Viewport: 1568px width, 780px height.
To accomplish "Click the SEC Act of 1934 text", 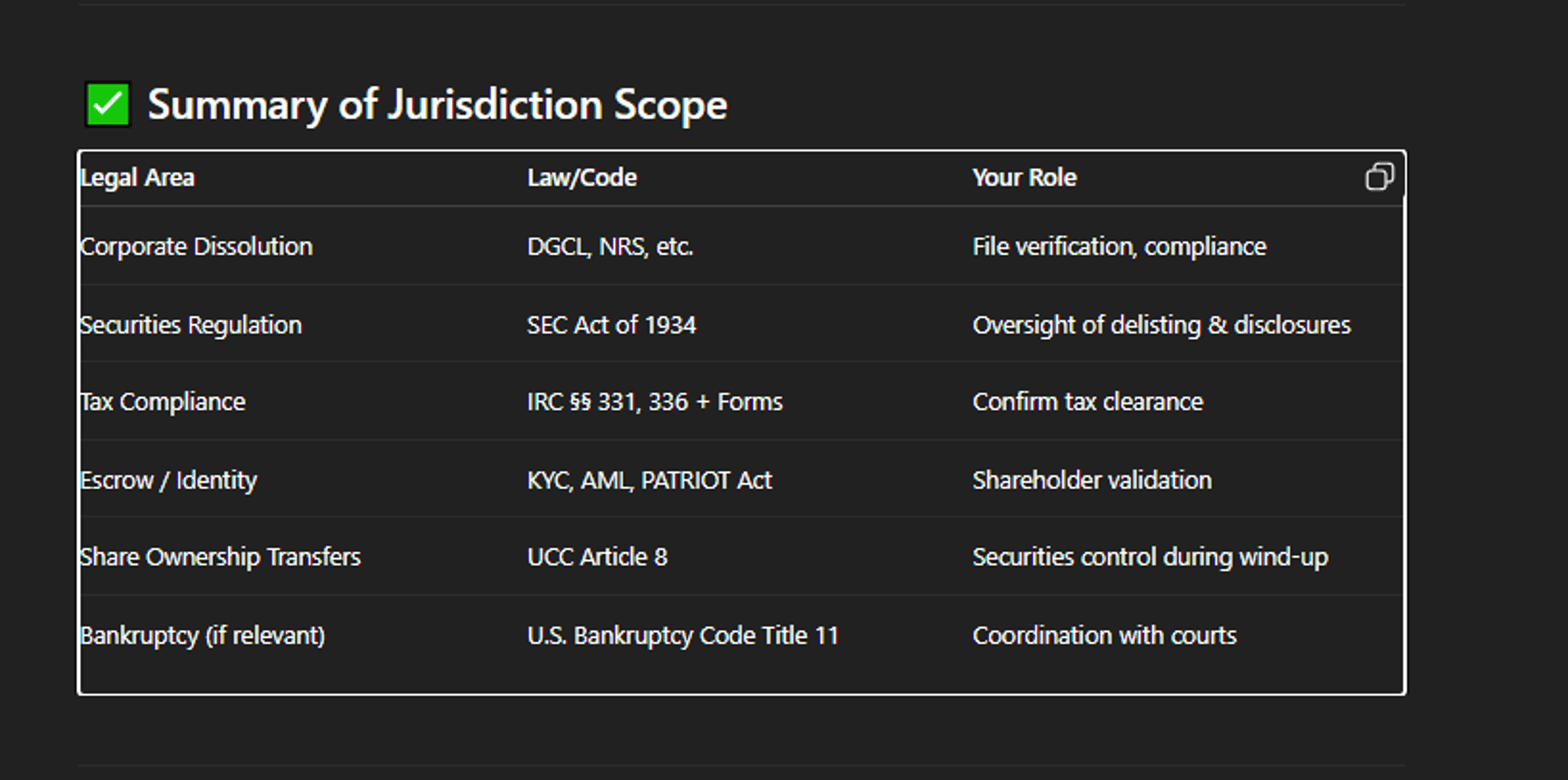I will 611,325.
